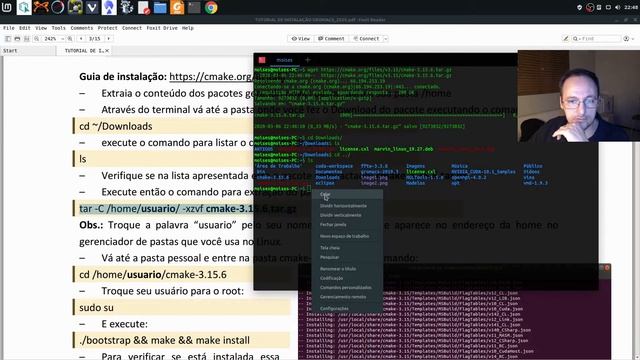The image size is (640, 360).
Task: Open the dark V application icon in the panel
Action: [92, 7]
